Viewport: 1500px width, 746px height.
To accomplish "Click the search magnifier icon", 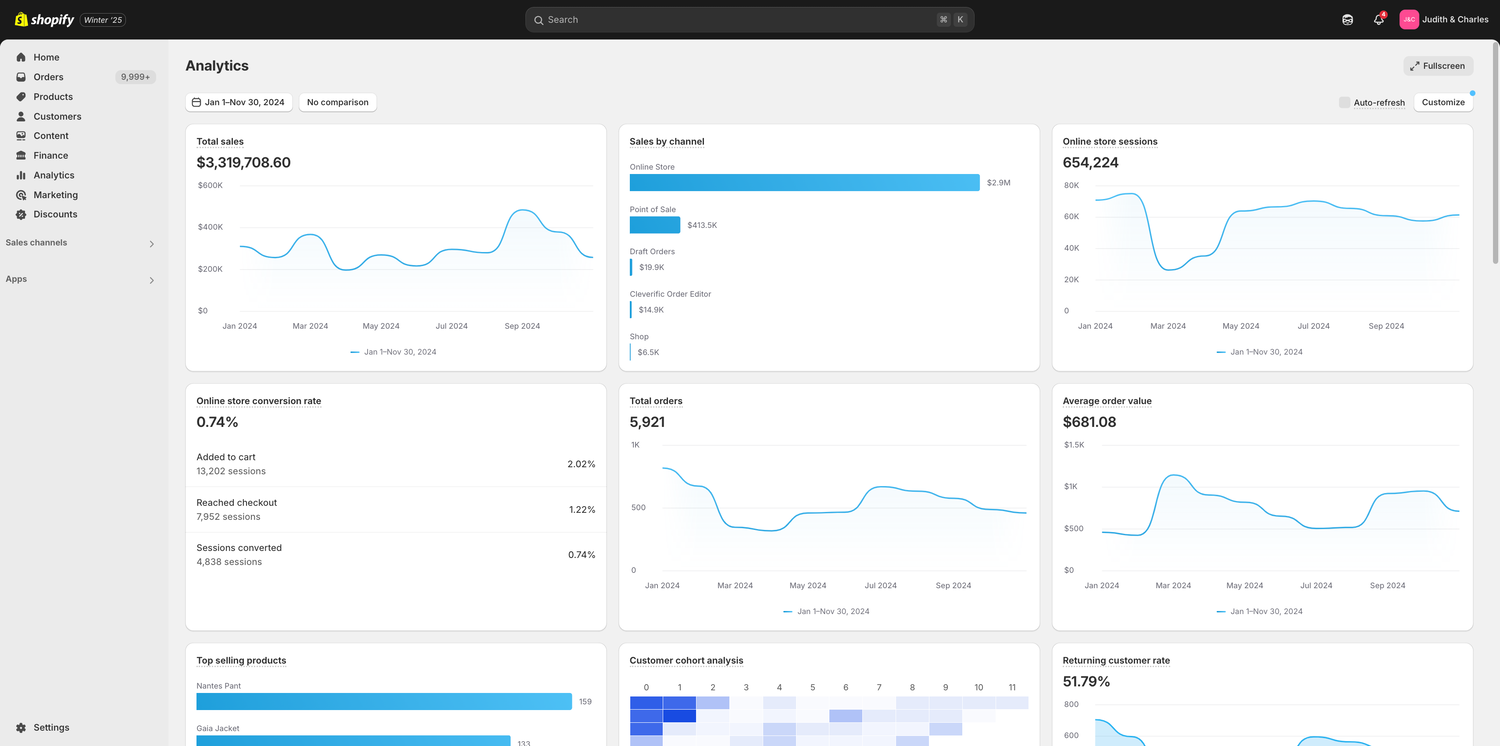I will (539, 20).
